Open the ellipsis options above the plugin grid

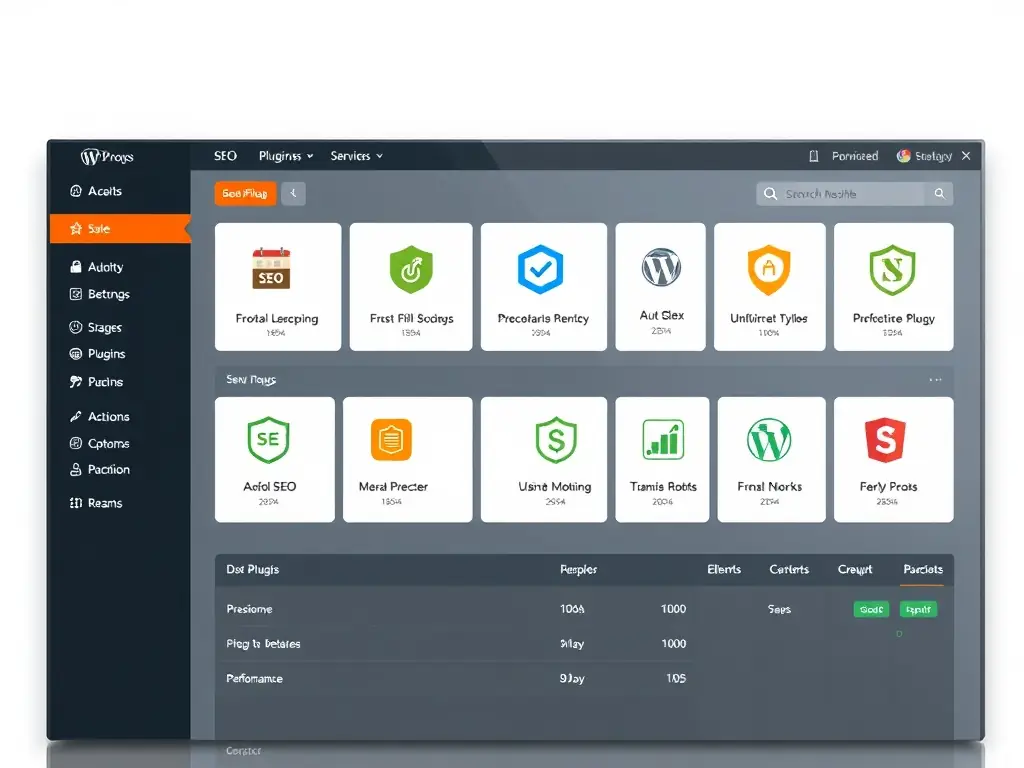click(935, 379)
